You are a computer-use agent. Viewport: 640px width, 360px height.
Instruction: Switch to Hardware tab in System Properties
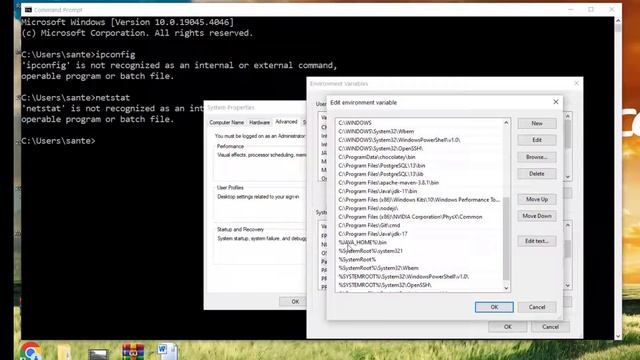point(259,122)
